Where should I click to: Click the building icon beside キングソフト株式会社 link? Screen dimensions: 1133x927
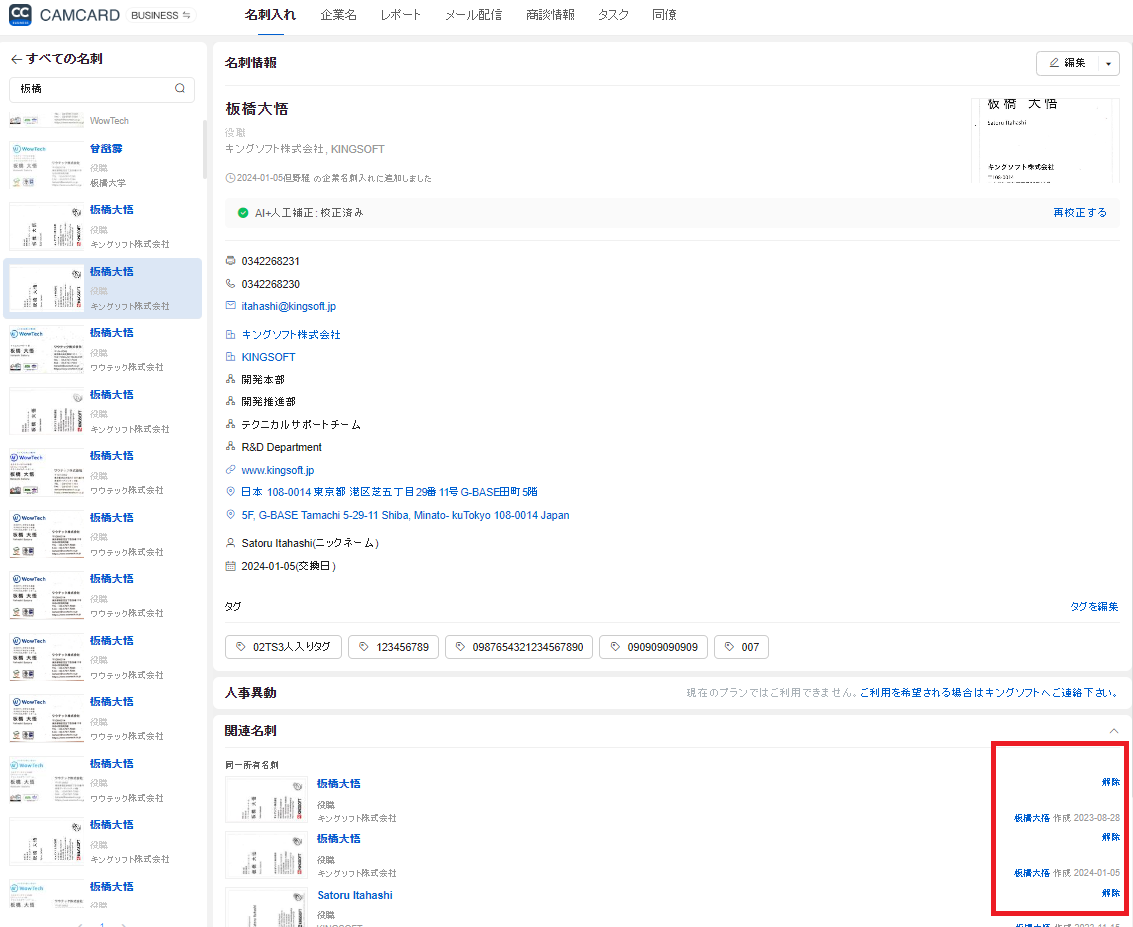pyautogui.click(x=231, y=335)
